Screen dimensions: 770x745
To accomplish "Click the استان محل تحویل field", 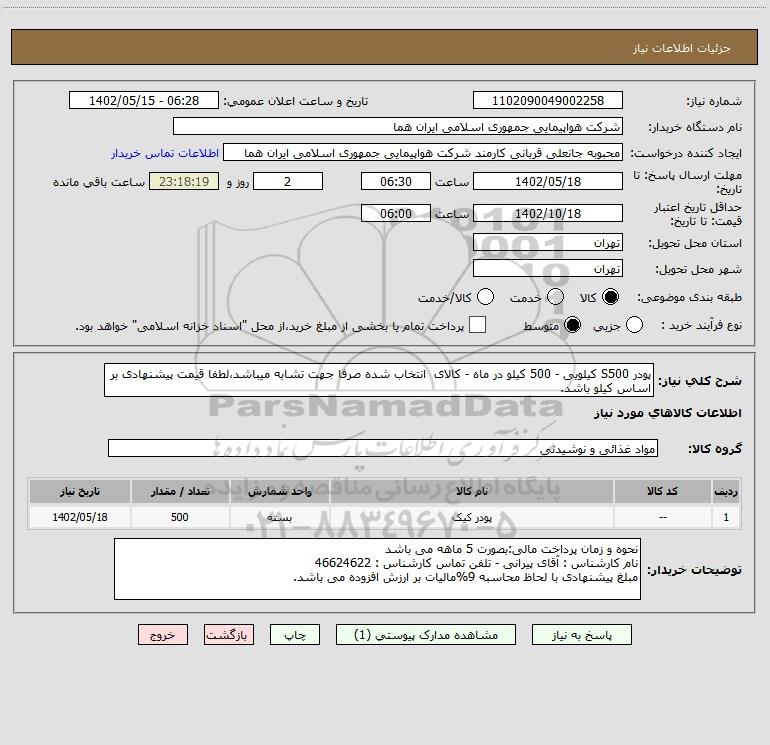I will point(548,243).
